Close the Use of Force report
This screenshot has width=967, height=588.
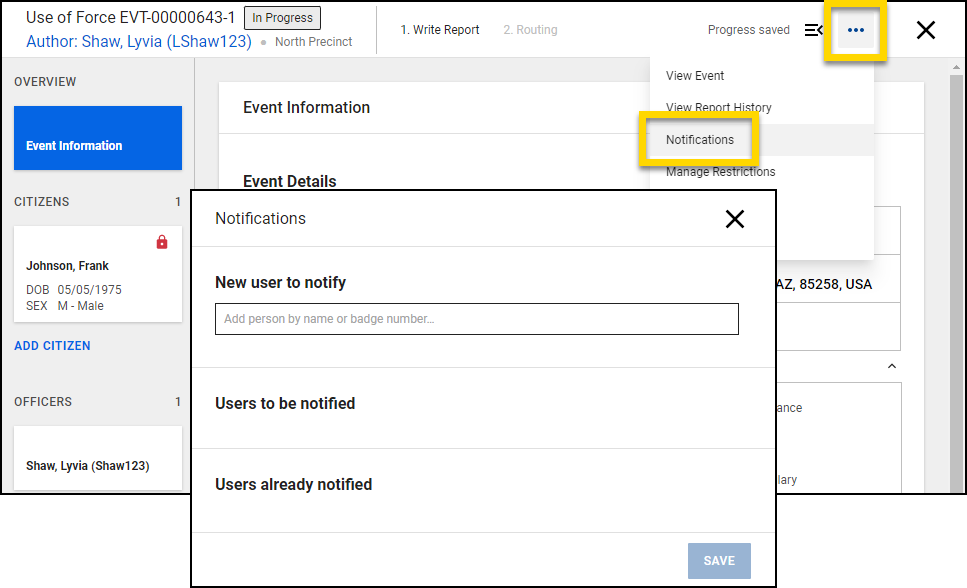[x=925, y=30]
